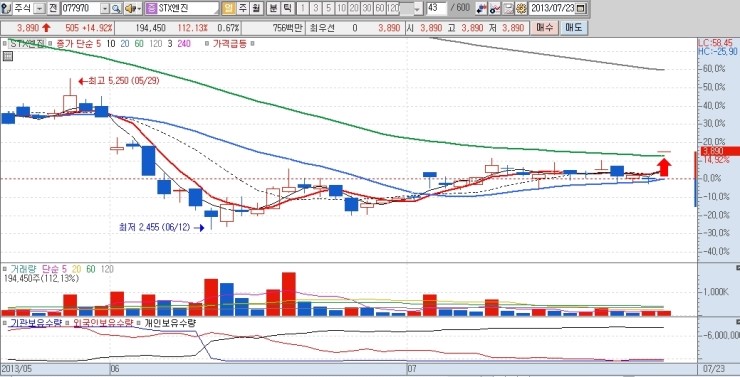
Task: Click the 매도 sell button
Action: 573,27
